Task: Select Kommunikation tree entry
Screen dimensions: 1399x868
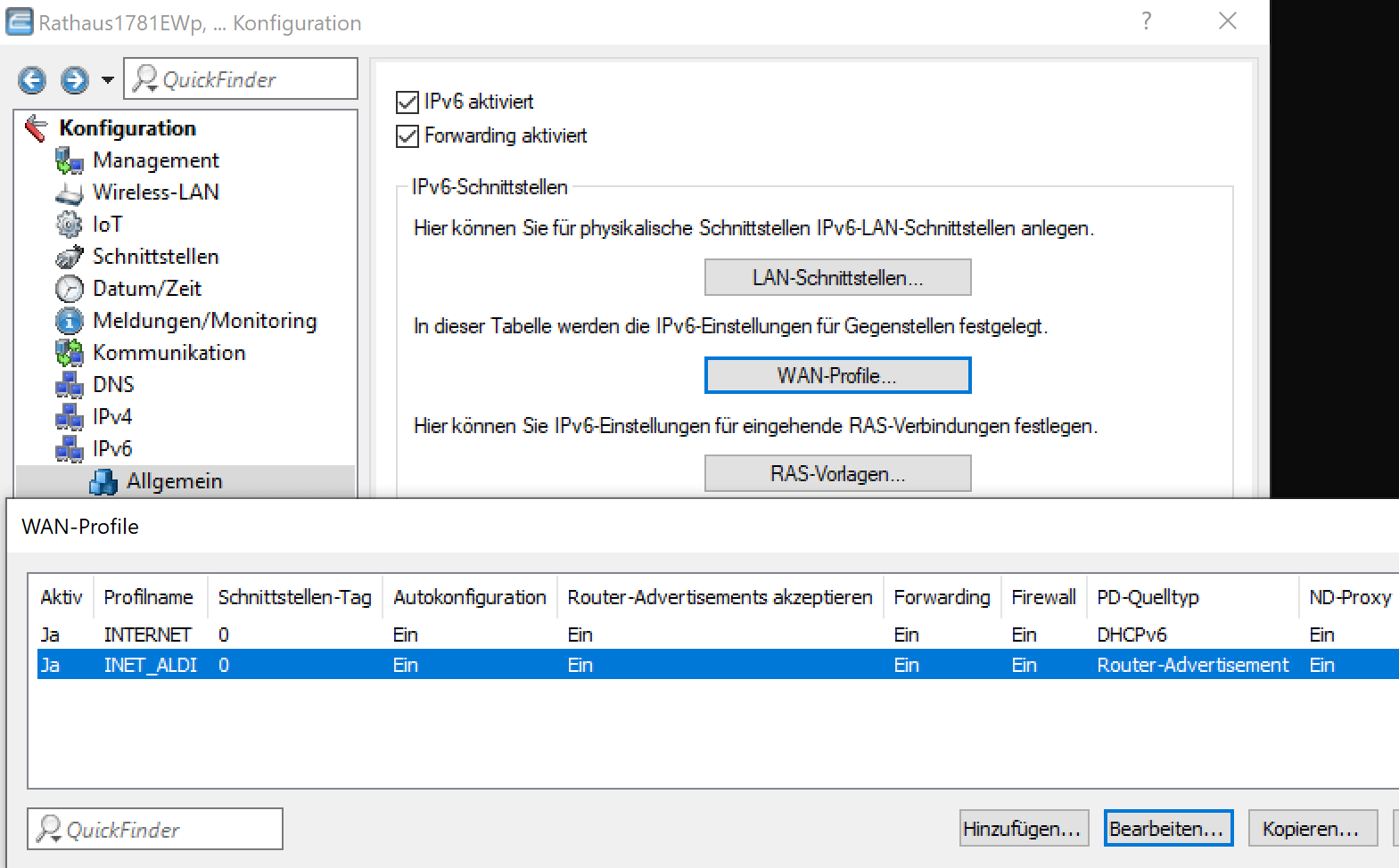Action: [x=169, y=353]
